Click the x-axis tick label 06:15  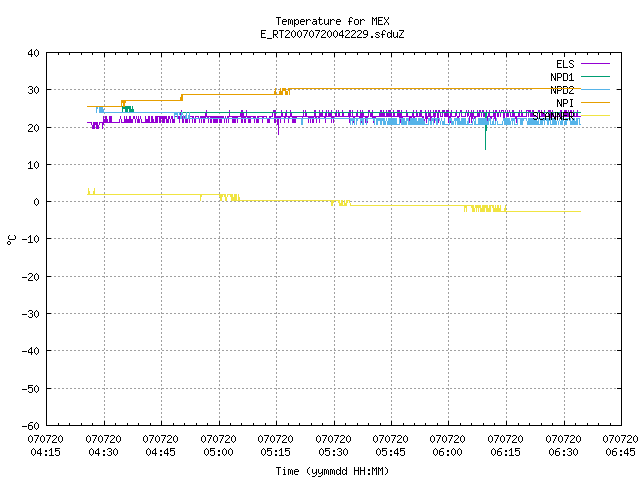506,453
